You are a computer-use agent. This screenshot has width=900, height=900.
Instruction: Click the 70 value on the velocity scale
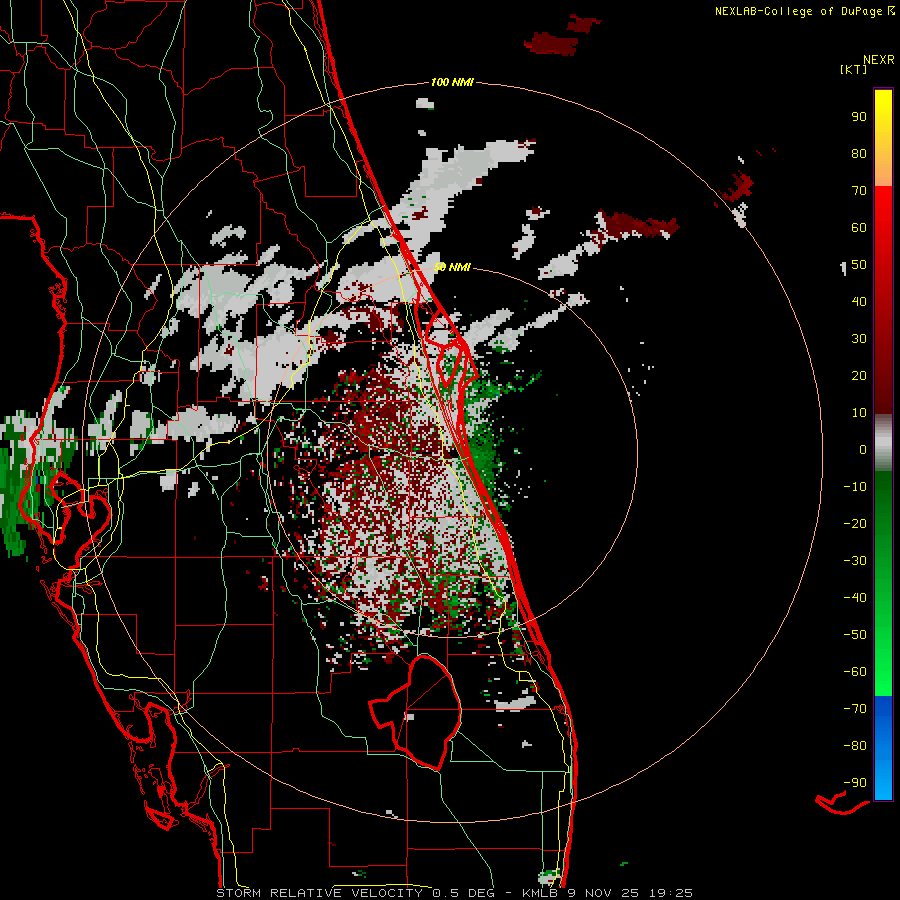coord(859,191)
